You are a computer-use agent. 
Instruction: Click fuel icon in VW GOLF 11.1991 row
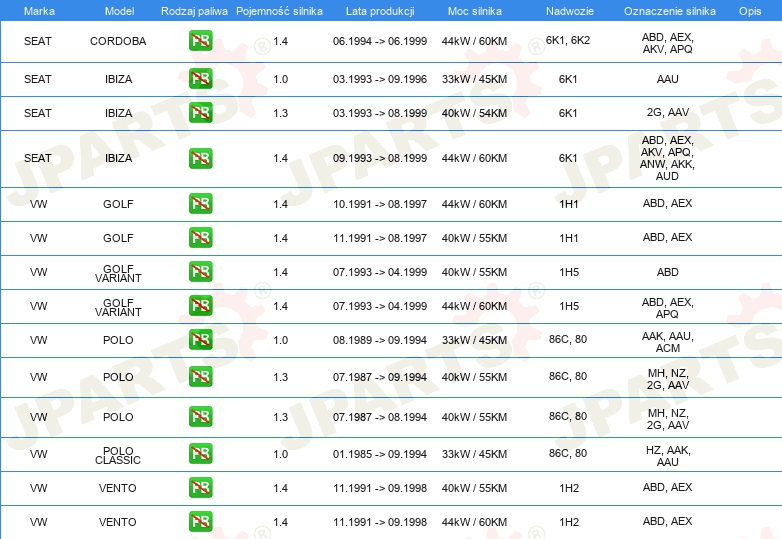(200, 237)
